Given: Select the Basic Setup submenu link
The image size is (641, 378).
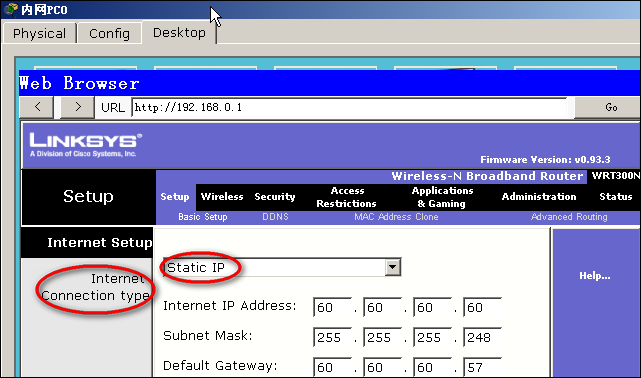Looking at the screenshot, I should (x=203, y=217).
